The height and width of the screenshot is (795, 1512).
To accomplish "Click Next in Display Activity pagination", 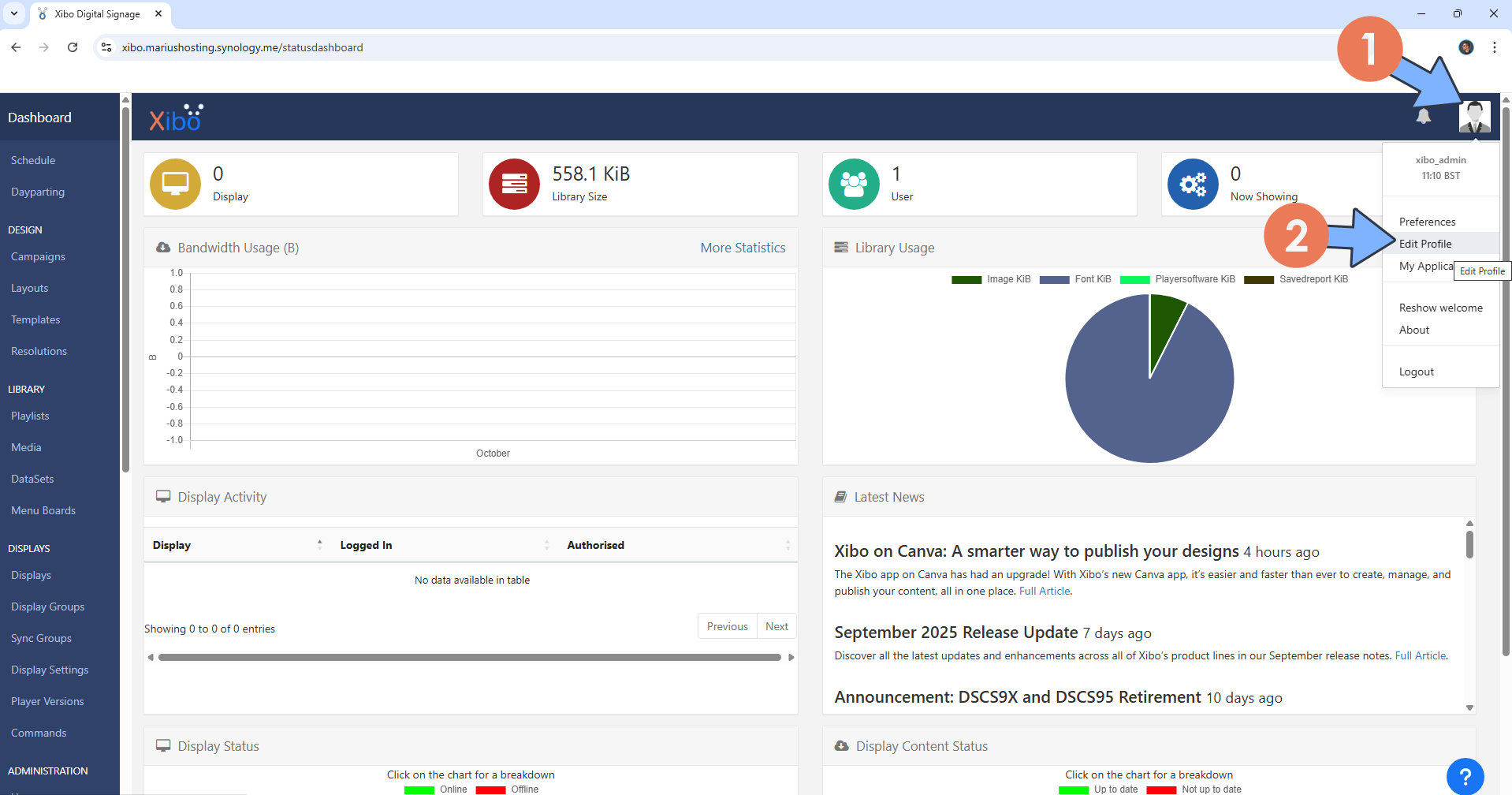I will click(x=776, y=626).
